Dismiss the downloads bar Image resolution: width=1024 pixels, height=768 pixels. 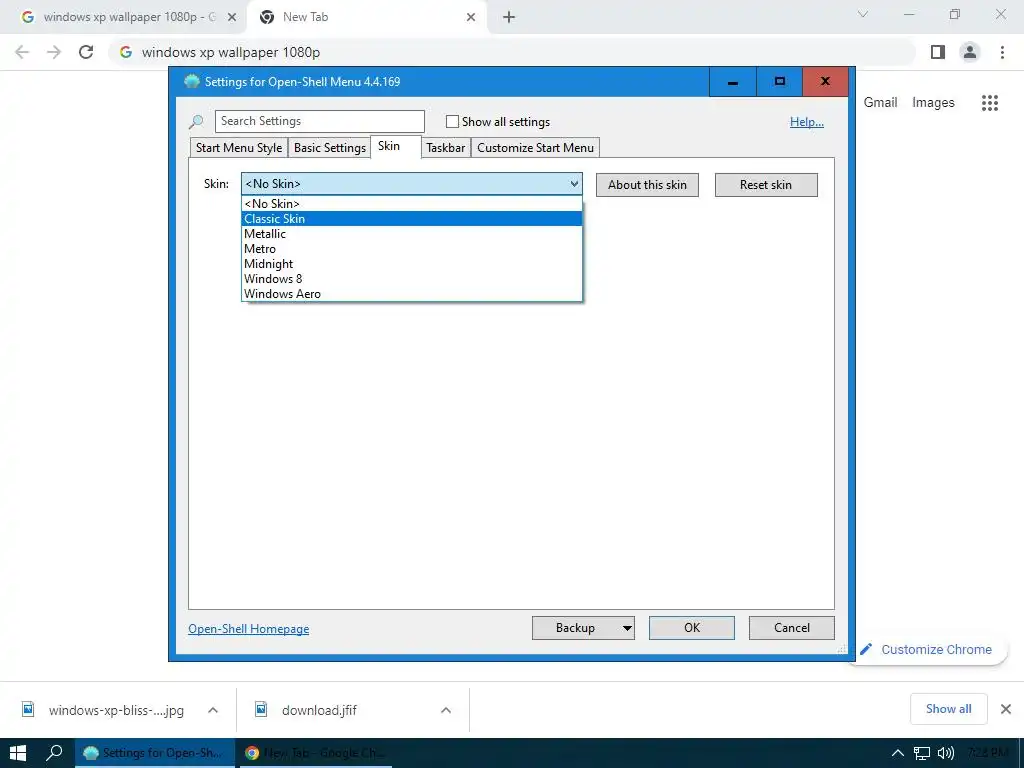pos(1006,709)
